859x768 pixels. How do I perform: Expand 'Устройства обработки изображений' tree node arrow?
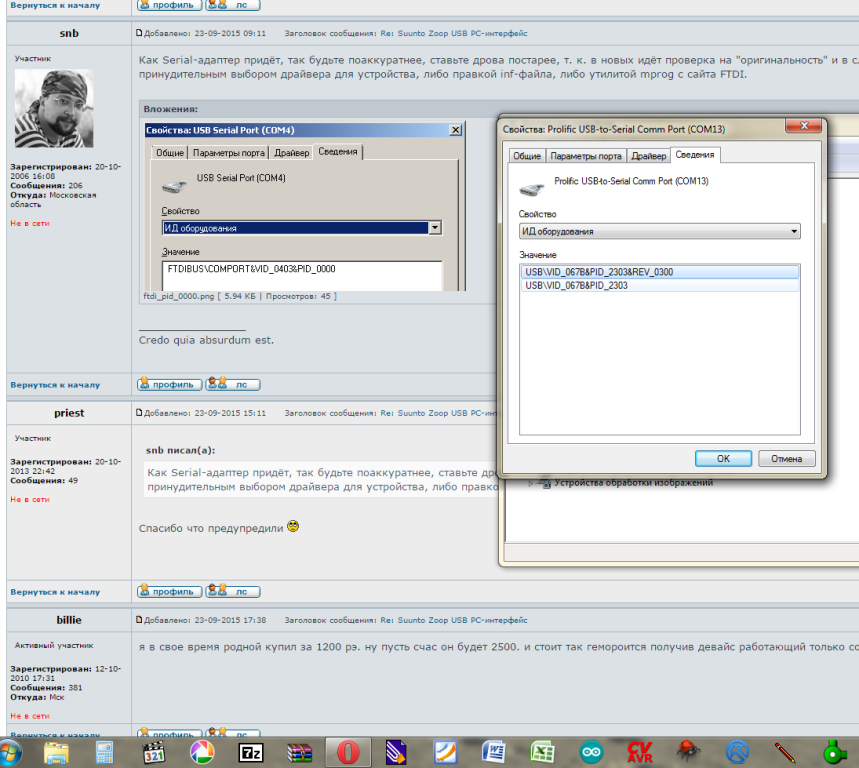[x=530, y=483]
